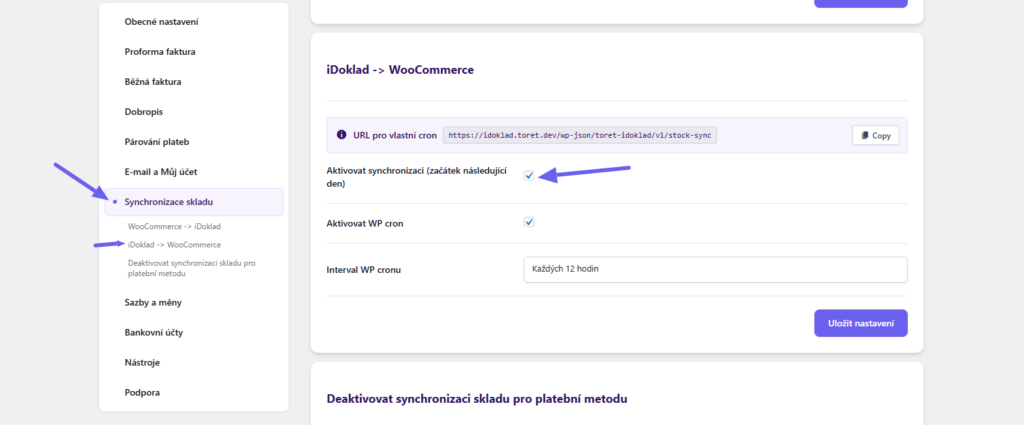Select Běžná faktura in sidebar

153,81
